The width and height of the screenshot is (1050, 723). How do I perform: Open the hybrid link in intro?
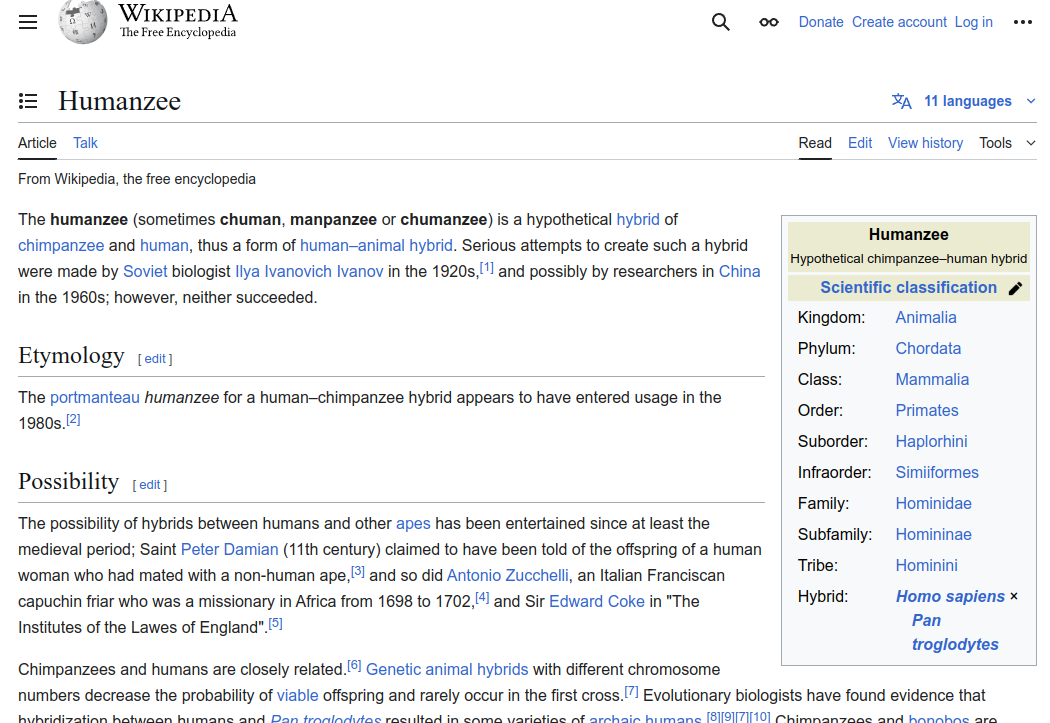click(x=638, y=220)
